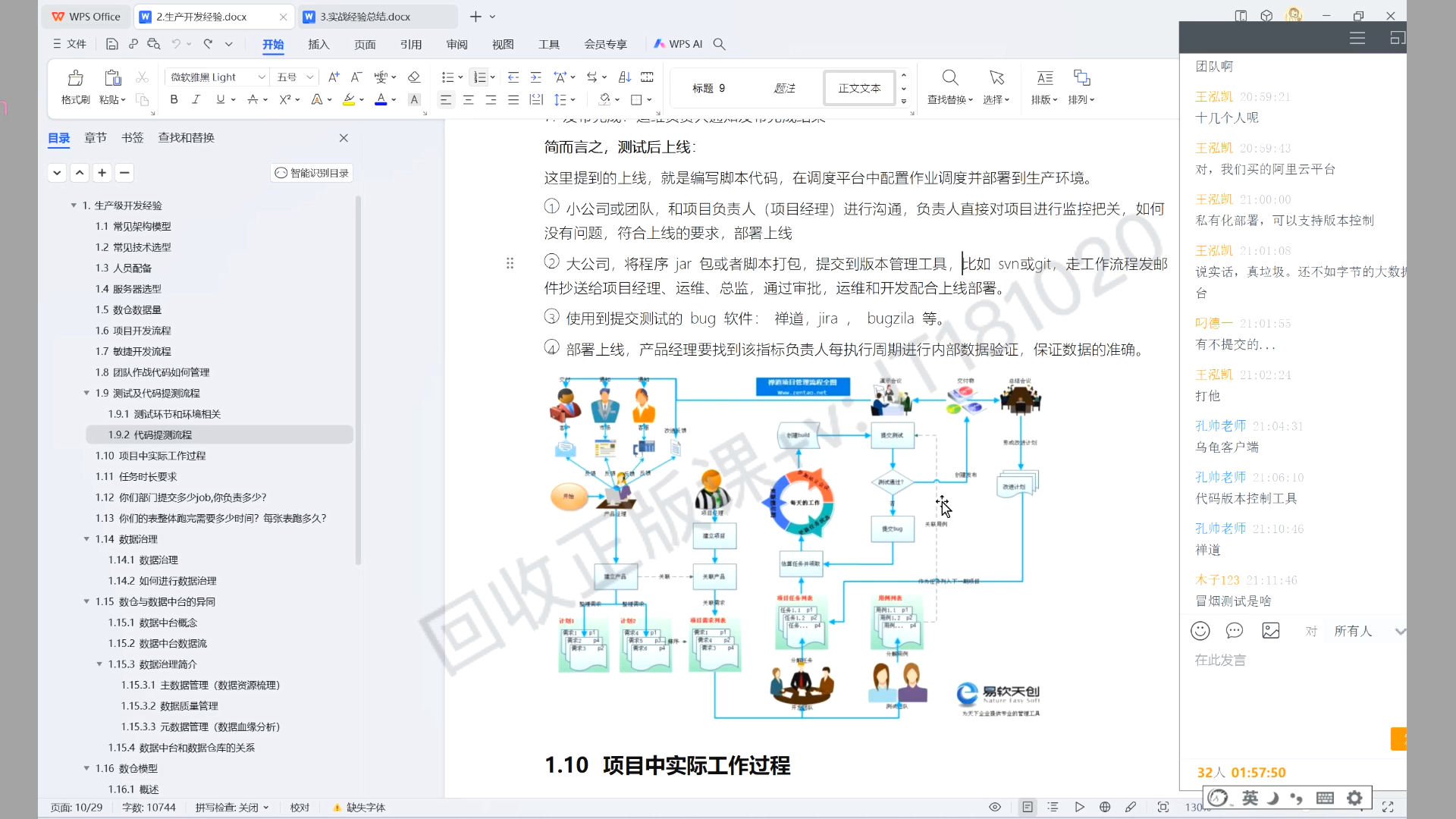Switch to the 插入 ribbon tab

click(x=318, y=44)
